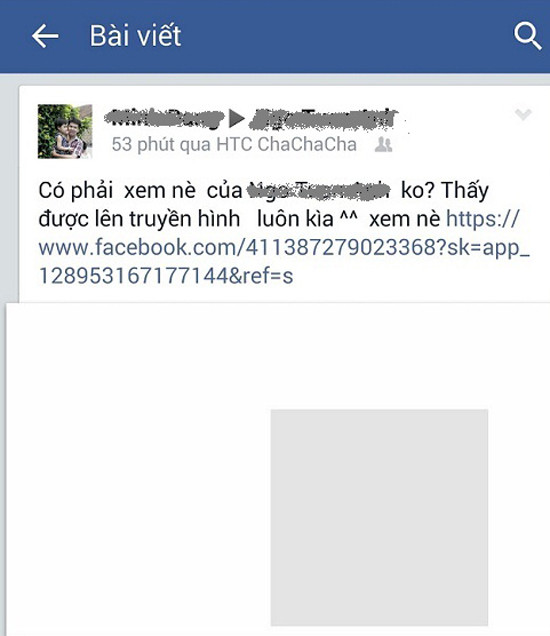Open the poster's profile picture thumbnail
Screen dimensions: 550x636
65,131
